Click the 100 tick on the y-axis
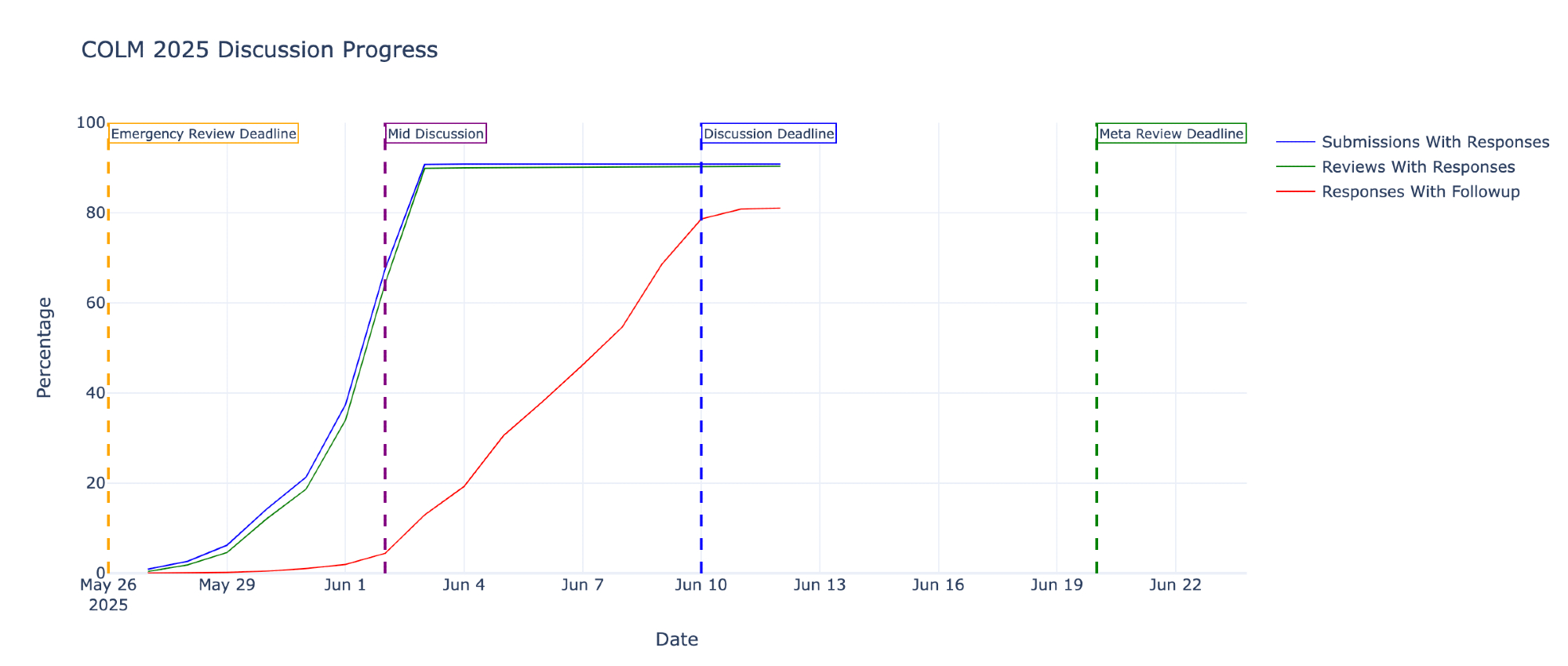This screenshot has width=1568, height=666. 91,123
